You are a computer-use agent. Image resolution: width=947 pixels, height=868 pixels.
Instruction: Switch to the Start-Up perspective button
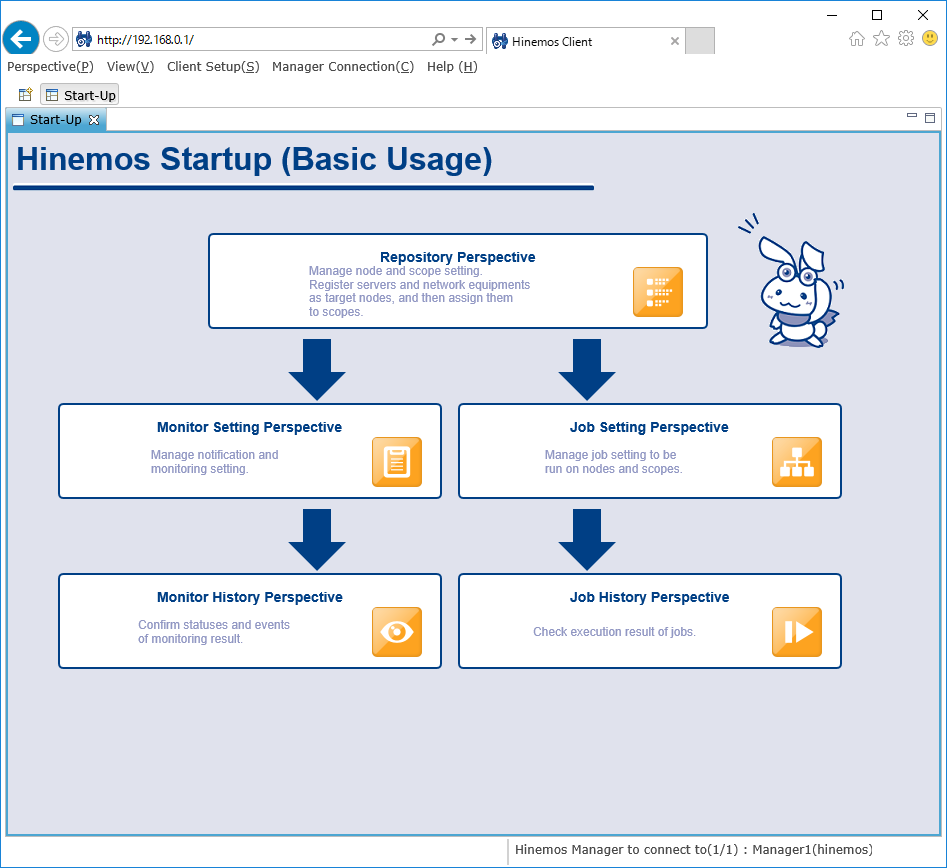tap(80, 95)
